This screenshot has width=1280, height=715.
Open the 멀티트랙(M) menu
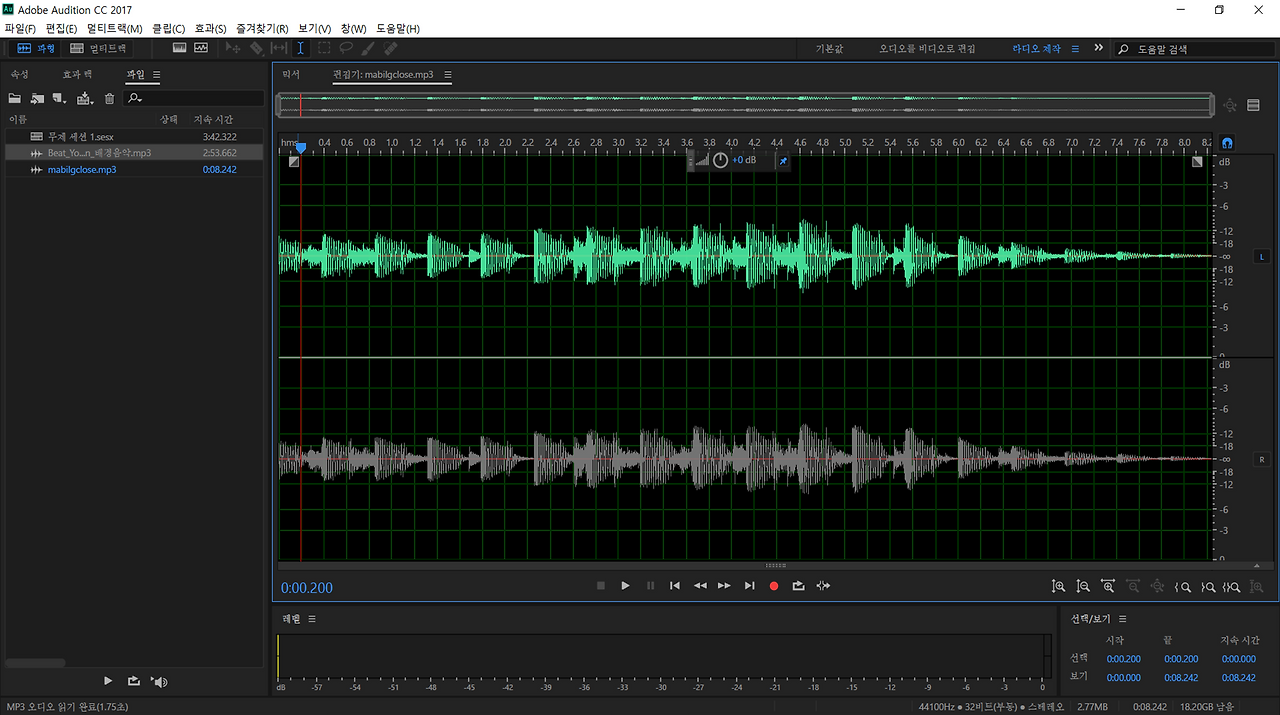click(115, 28)
